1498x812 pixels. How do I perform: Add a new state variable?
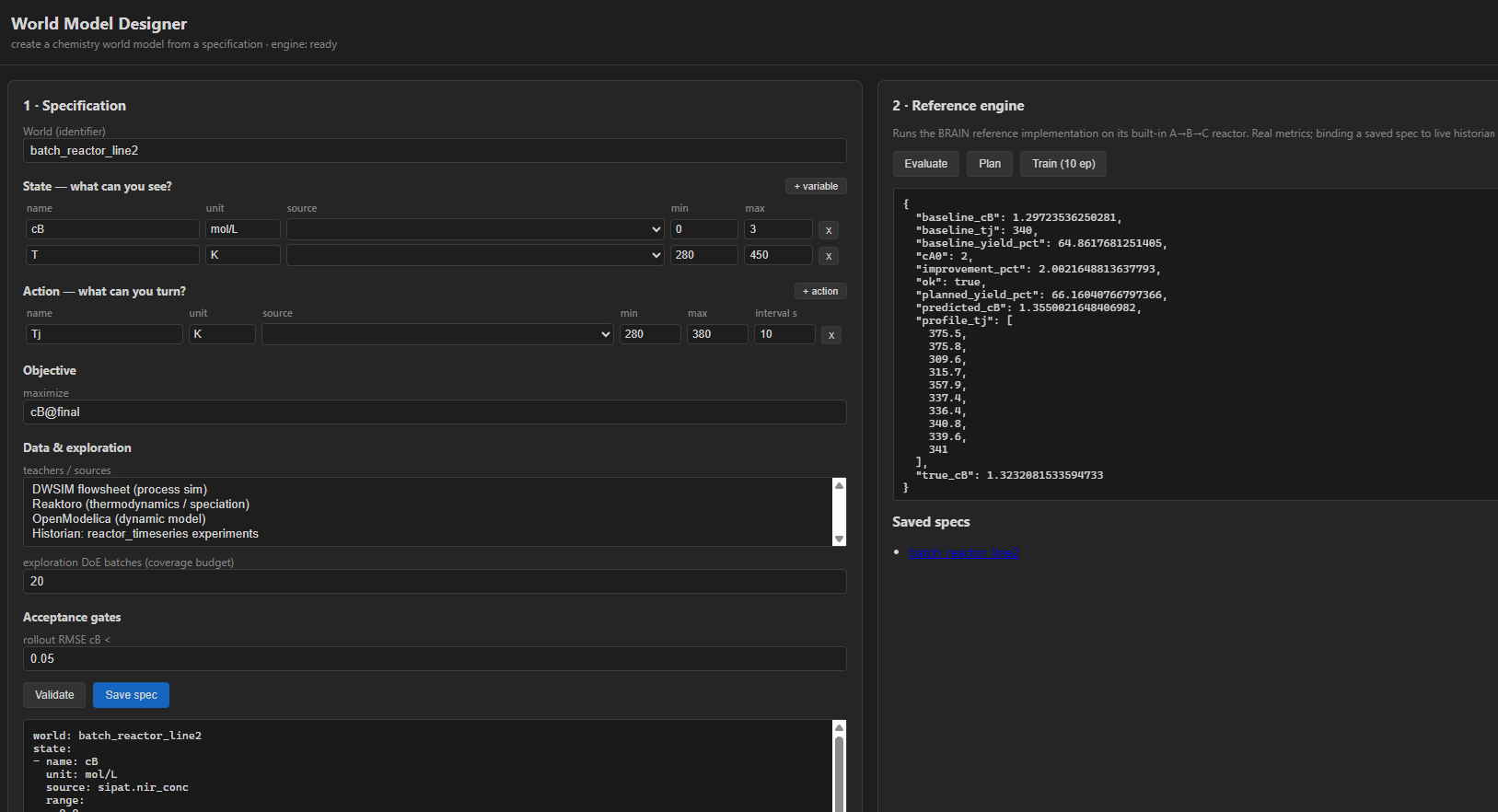pyautogui.click(x=816, y=186)
